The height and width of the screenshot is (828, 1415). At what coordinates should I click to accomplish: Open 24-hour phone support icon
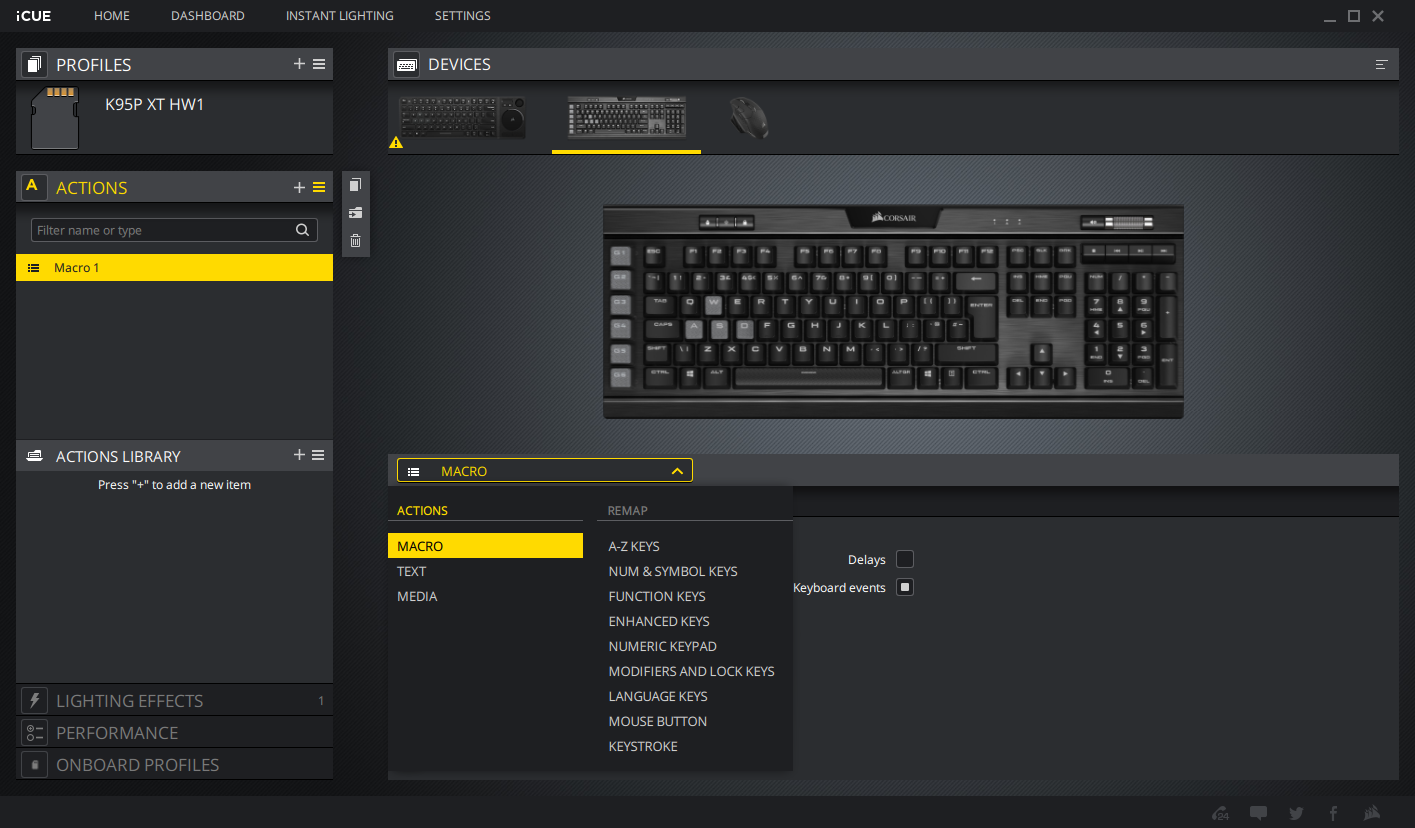tap(1221, 813)
